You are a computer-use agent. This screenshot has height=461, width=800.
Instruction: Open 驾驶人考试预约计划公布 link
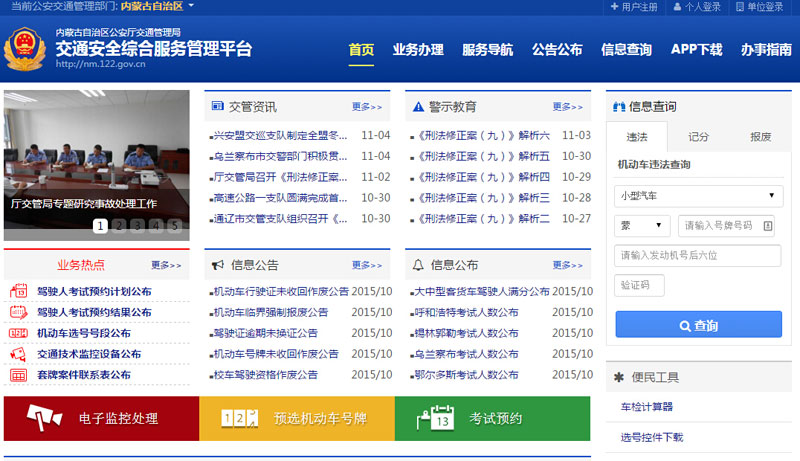coord(94,292)
